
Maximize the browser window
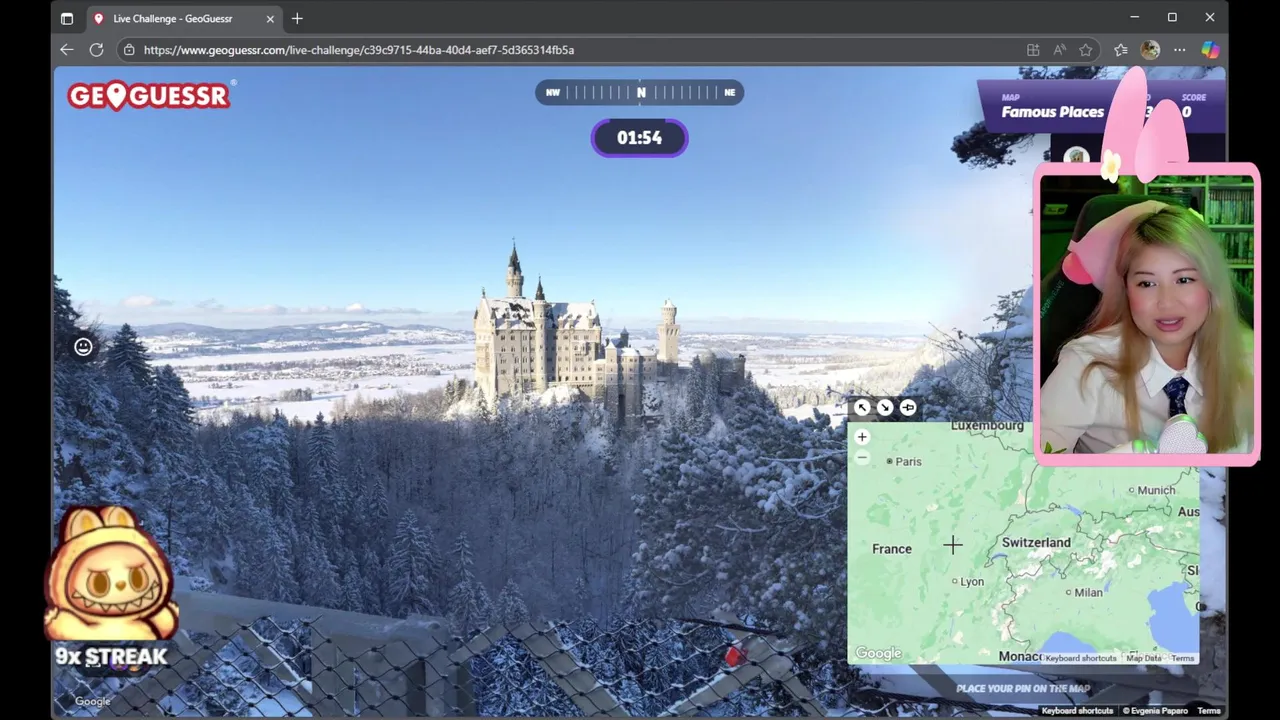pos(1172,17)
